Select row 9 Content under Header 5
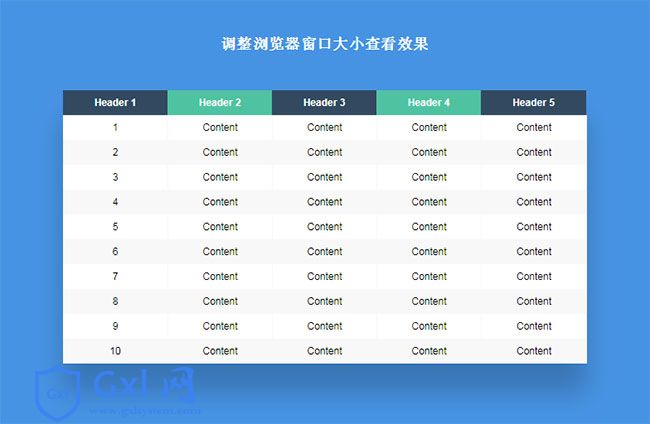 click(534, 326)
